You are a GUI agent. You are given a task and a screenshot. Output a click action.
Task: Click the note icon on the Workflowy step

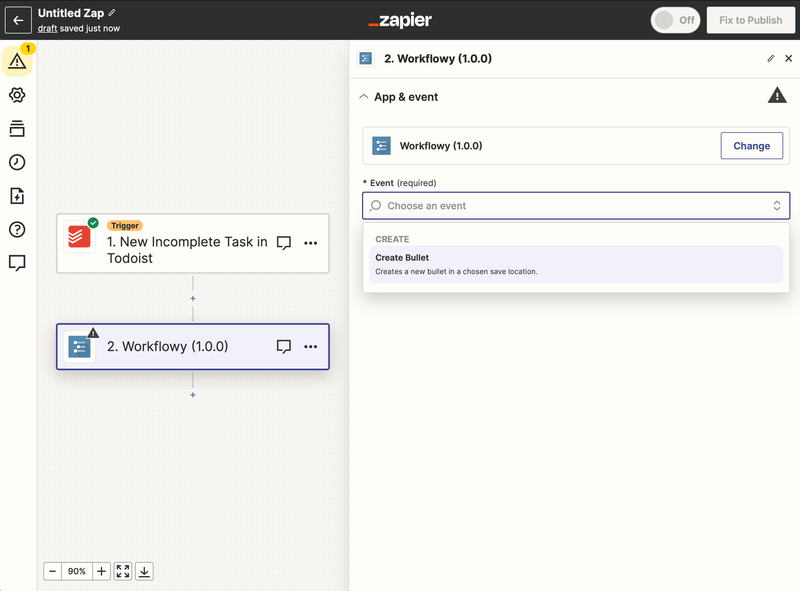(x=284, y=346)
